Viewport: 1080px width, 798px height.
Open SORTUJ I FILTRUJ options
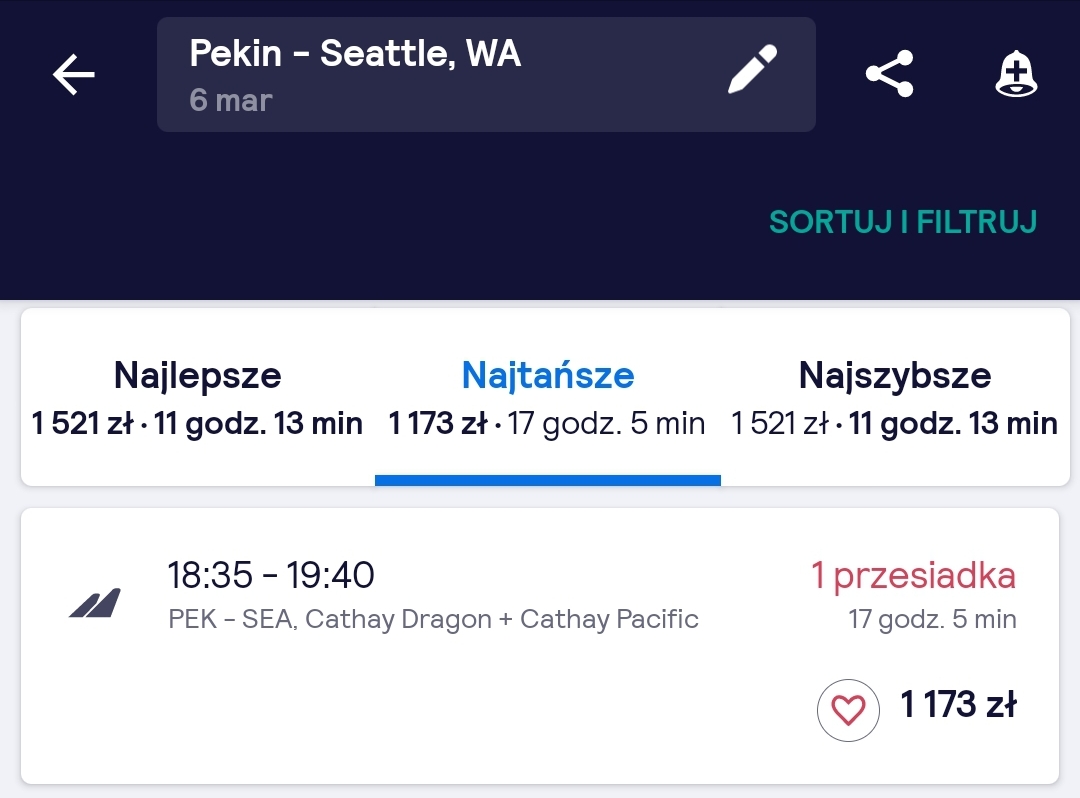(x=903, y=222)
